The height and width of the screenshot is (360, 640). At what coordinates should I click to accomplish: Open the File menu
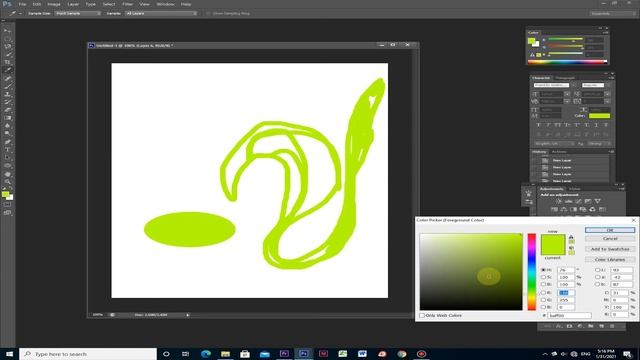pos(22,4)
